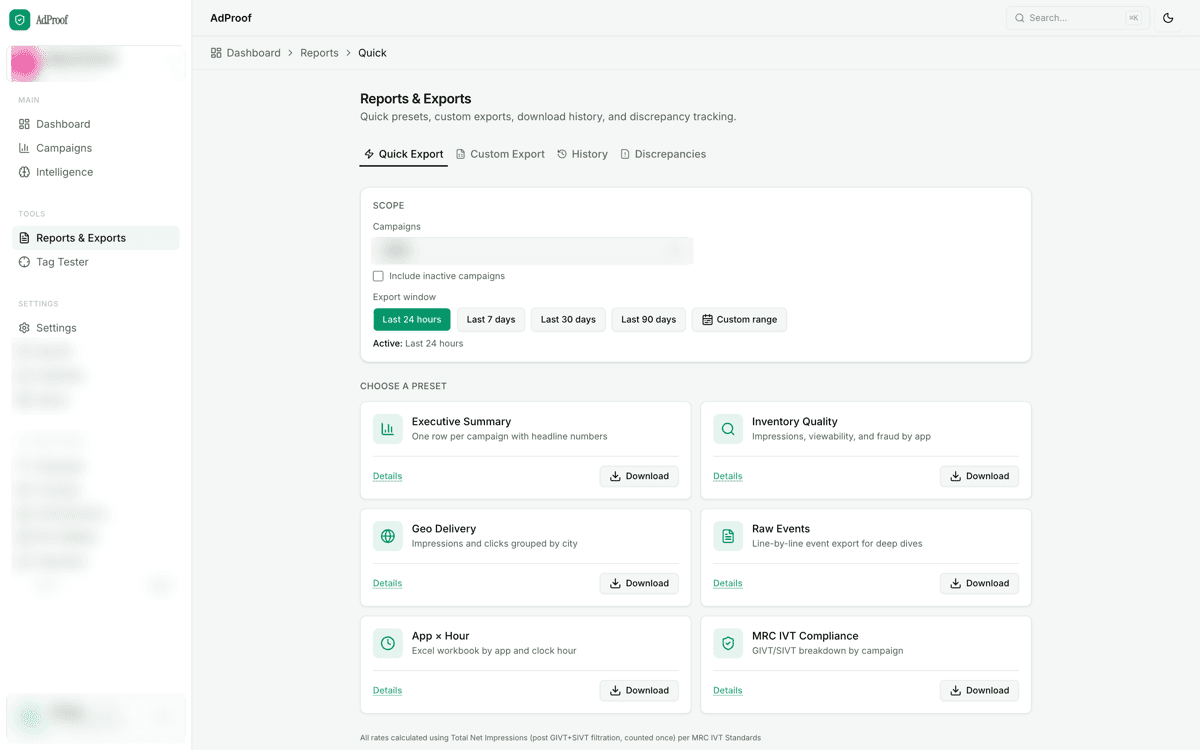View Details for MRC IVT Compliance
Screen dimensions: 1200x750
pyautogui.click(x=728, y=690)
